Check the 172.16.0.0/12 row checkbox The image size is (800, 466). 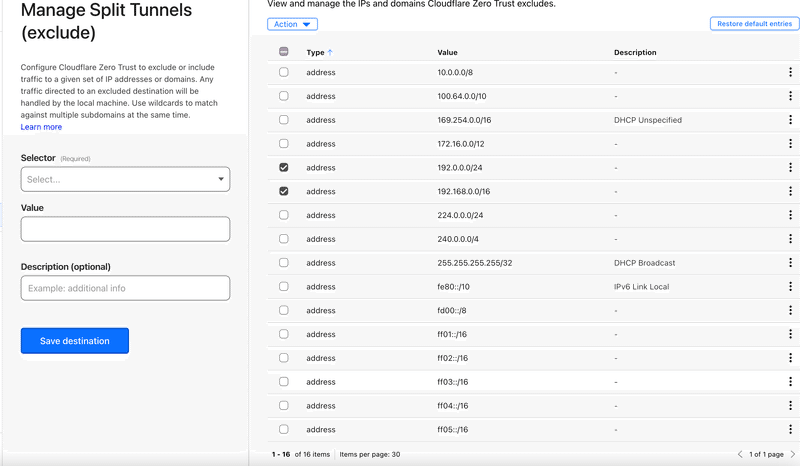[x=284, y=143]
